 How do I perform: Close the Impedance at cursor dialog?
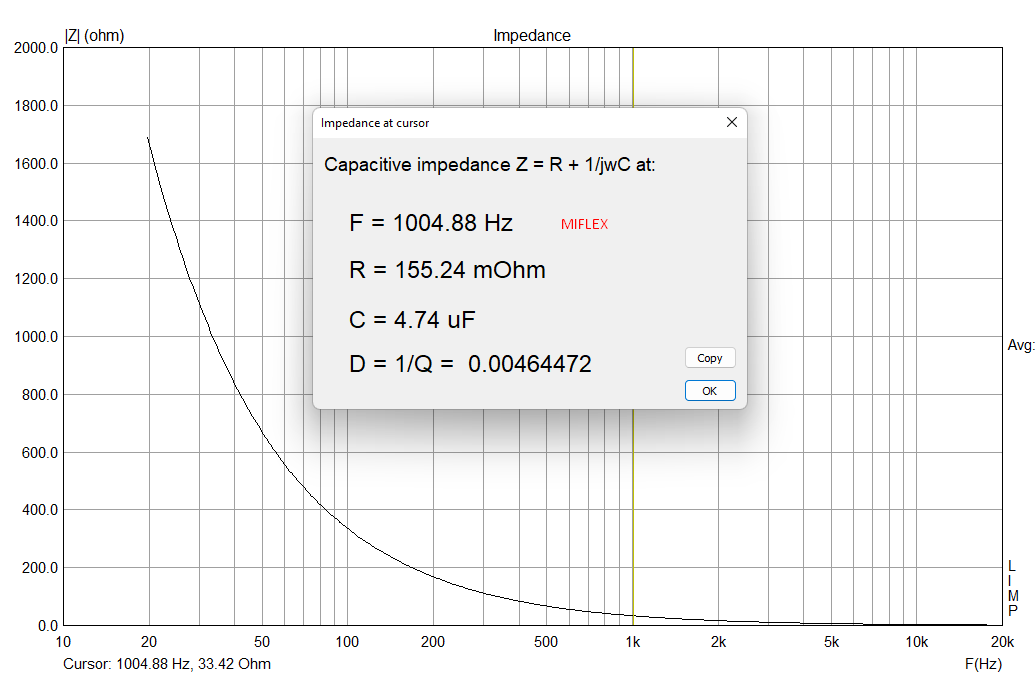pos(731,122)
